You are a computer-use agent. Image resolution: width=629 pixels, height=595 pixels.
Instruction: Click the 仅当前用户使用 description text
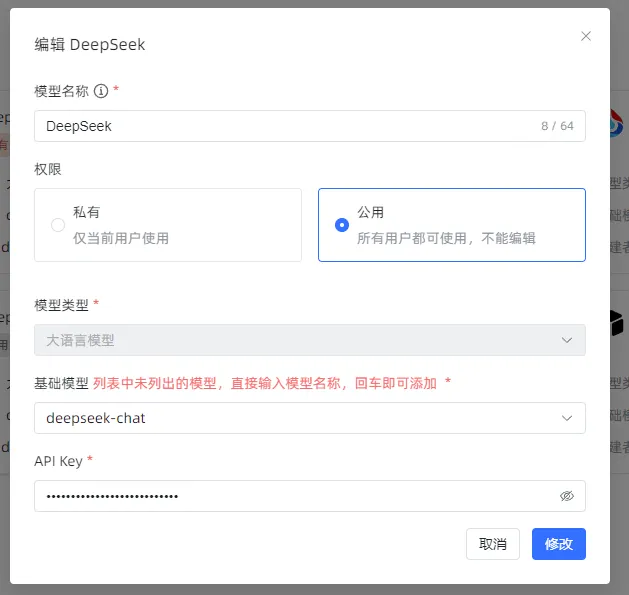(121, 238)
